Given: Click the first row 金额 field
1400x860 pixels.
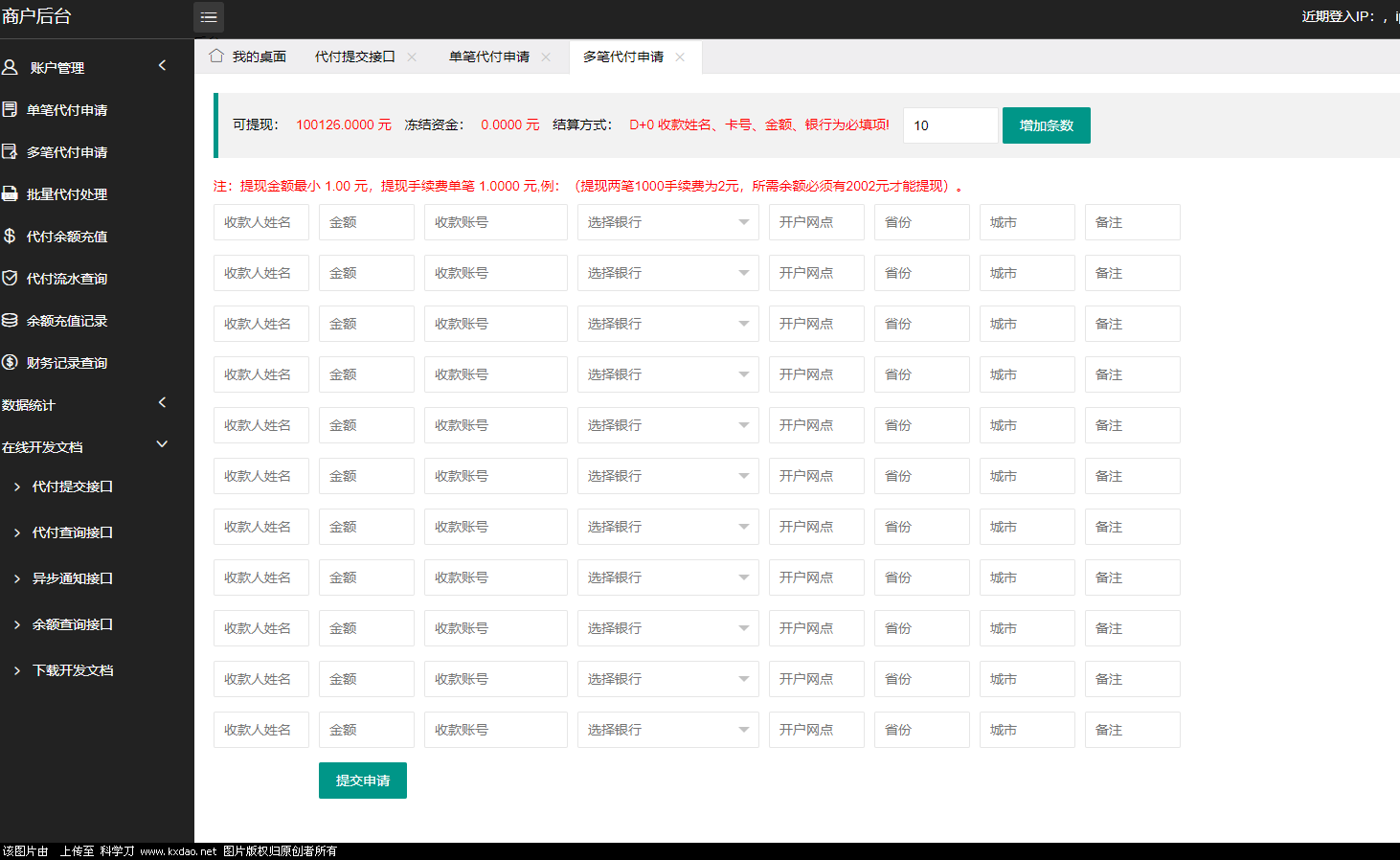Looking at the screenshot, I should [x=367, y=222].
